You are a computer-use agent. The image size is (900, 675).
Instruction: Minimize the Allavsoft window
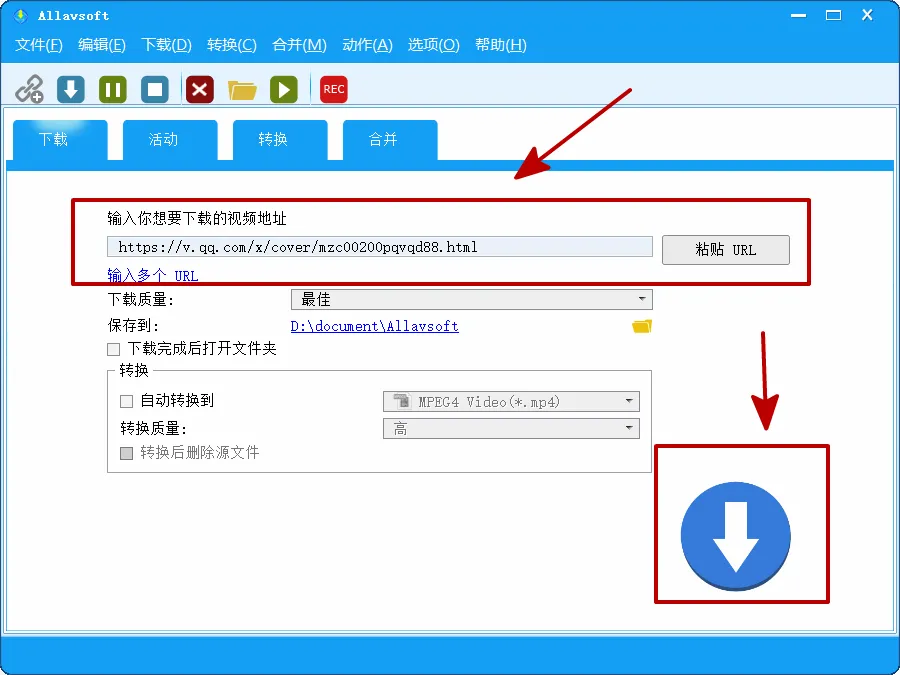coord(798,15)
